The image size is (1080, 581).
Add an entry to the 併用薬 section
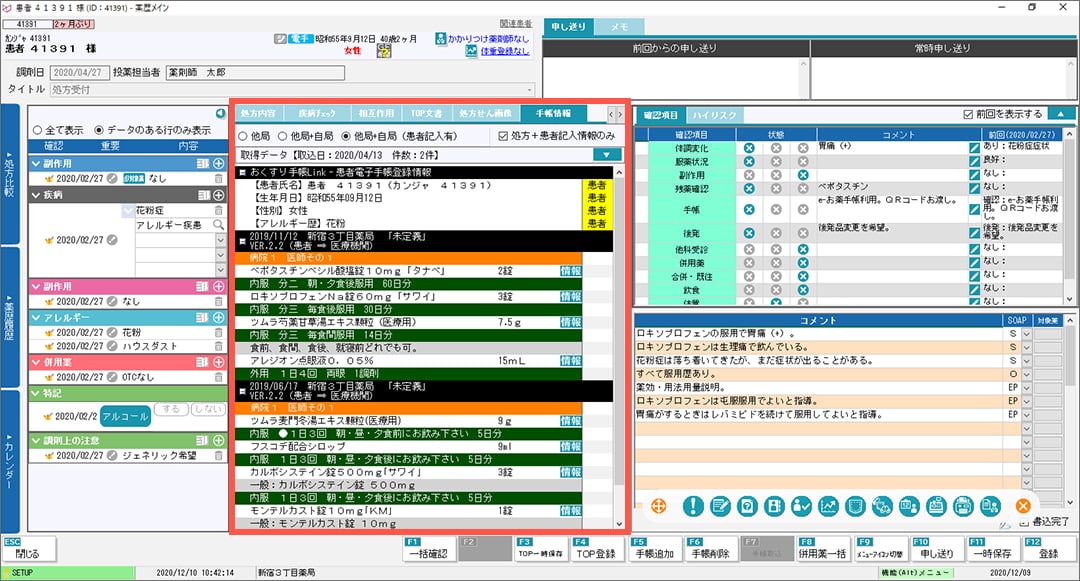(x=218, y=362)
